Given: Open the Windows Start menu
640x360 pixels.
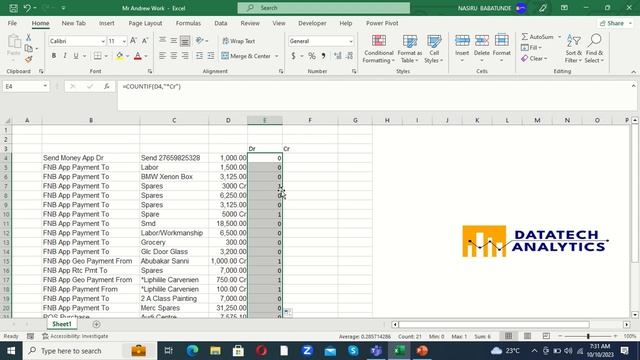Looking at the screenshot, I should [11, 351].
